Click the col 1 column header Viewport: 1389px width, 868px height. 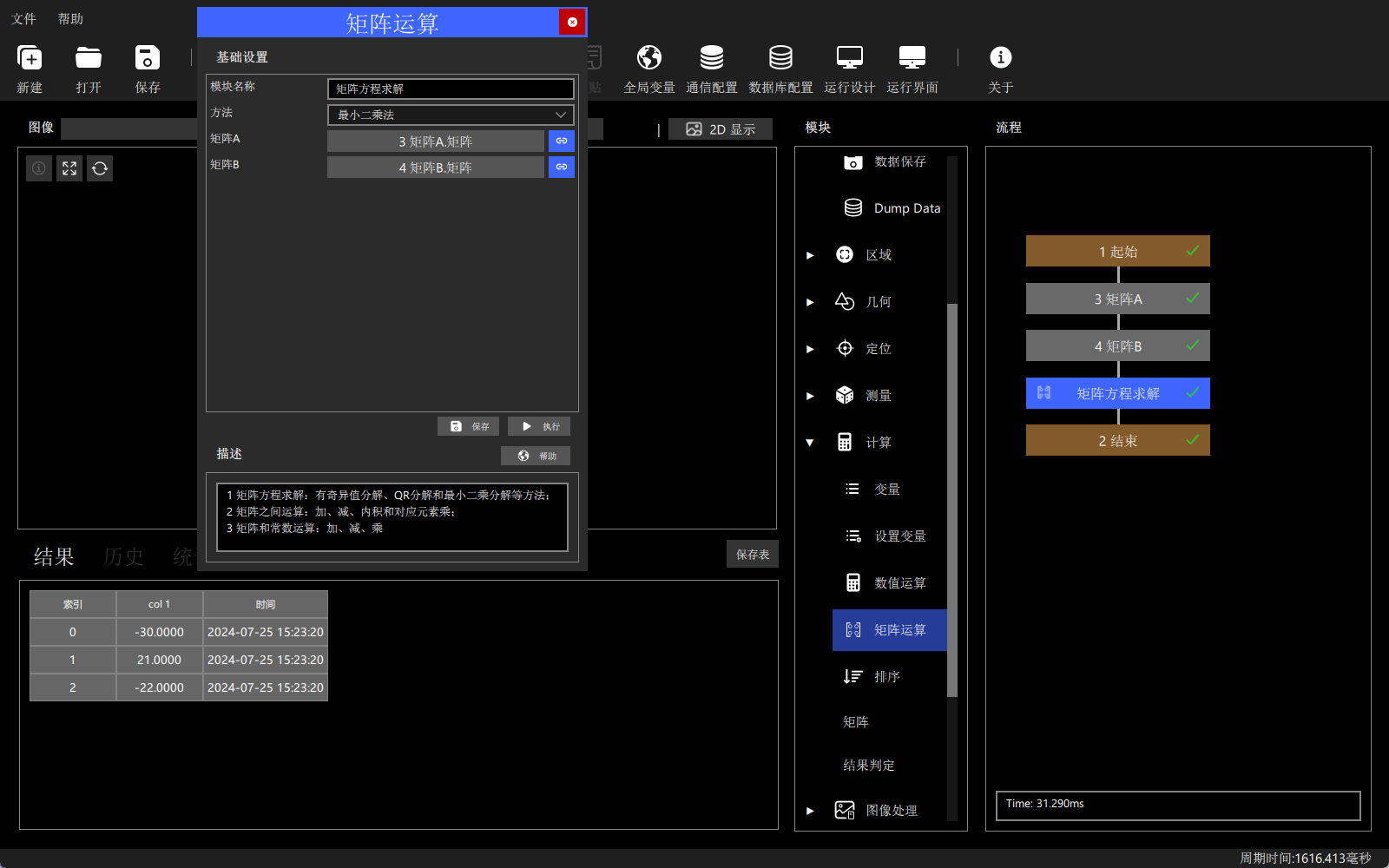(x=160, y=604)
